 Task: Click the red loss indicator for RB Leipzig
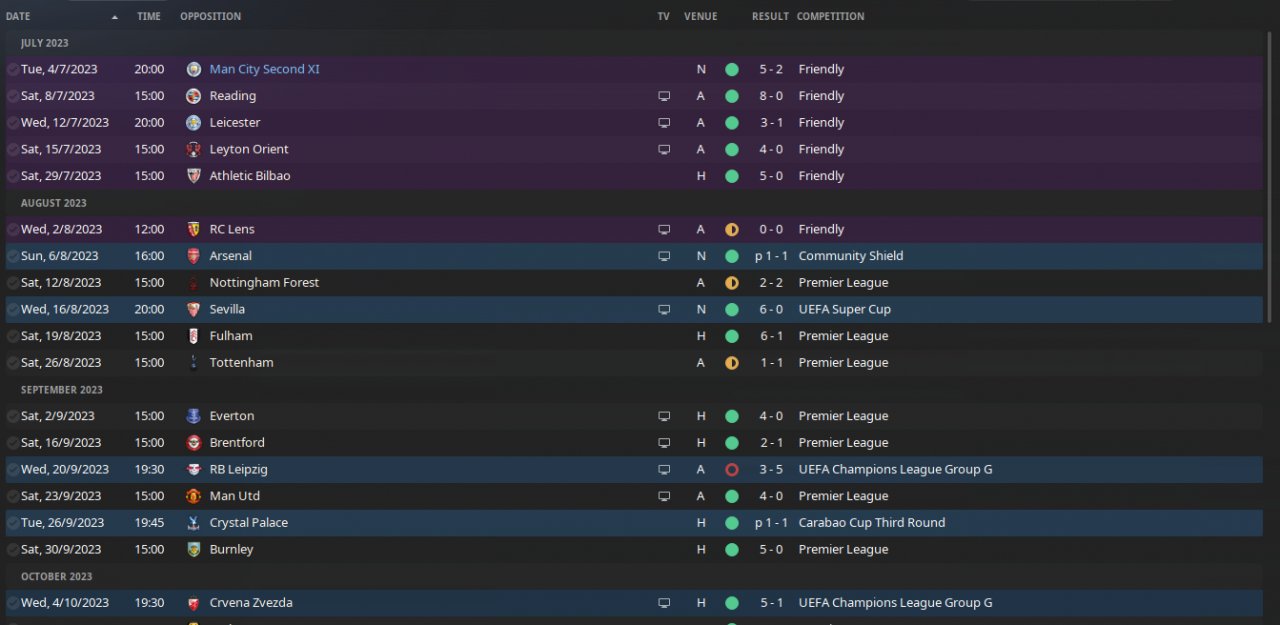pyautogui.click(x=731, y=469)
